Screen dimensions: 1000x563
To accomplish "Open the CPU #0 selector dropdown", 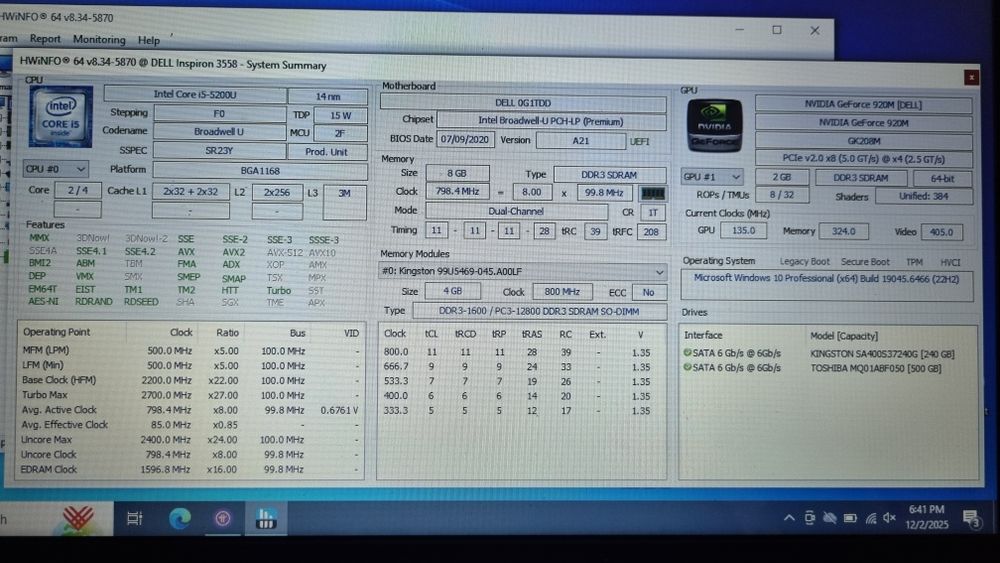I will [55, 169].
